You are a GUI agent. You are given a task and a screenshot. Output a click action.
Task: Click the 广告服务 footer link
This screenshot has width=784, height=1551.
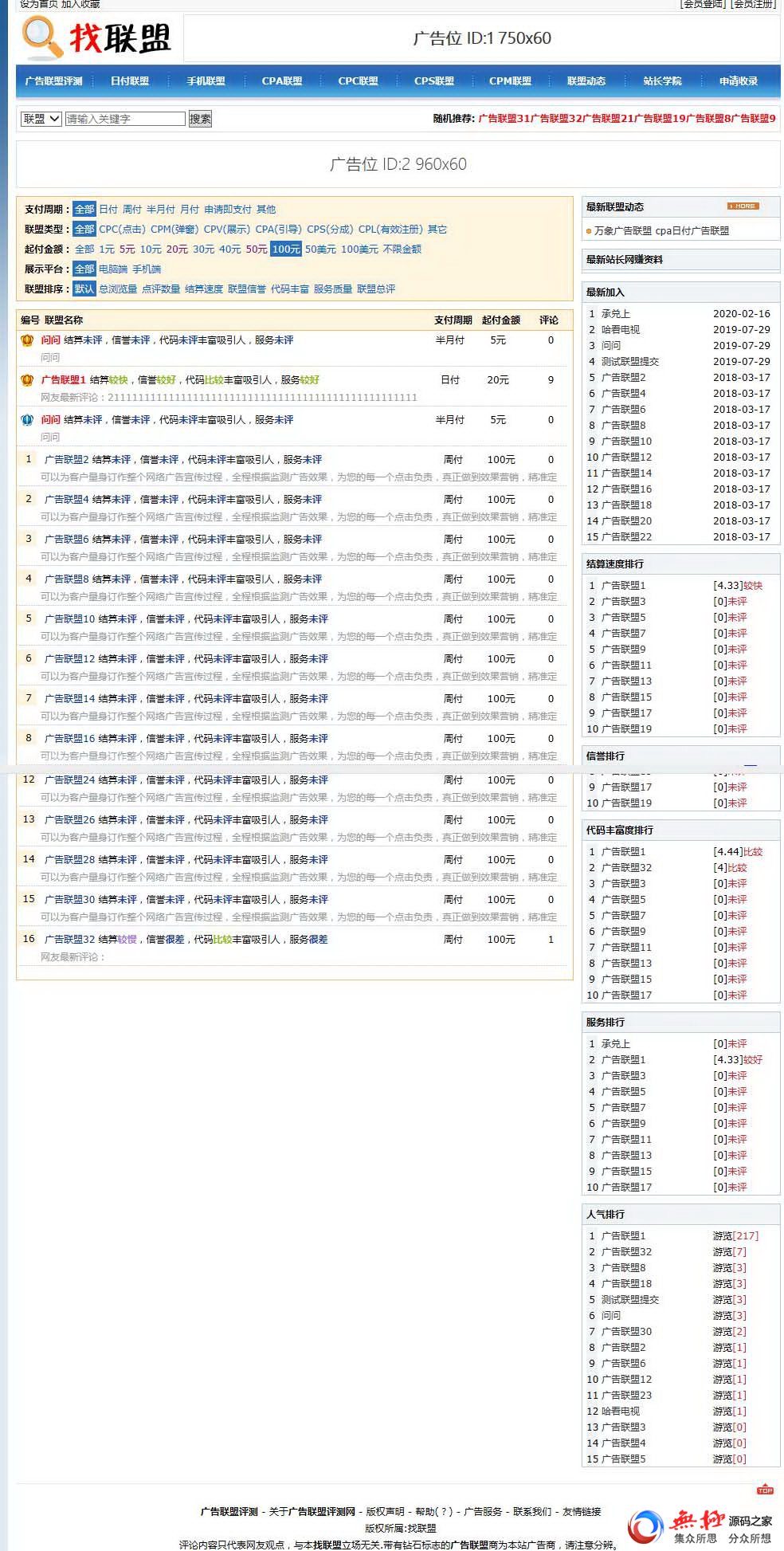coord(484,1511)
